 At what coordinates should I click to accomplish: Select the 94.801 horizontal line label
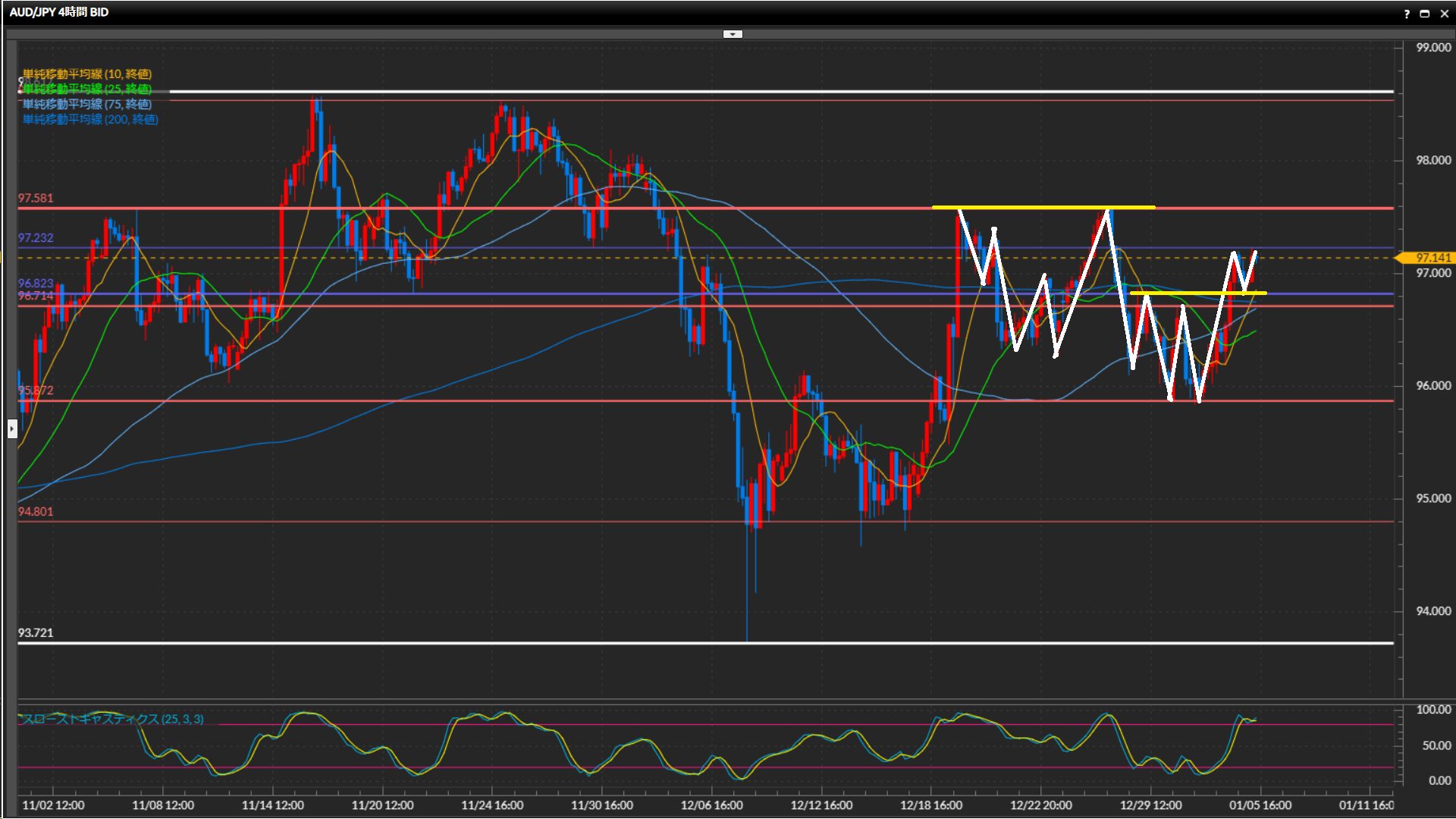click(36, 512)
